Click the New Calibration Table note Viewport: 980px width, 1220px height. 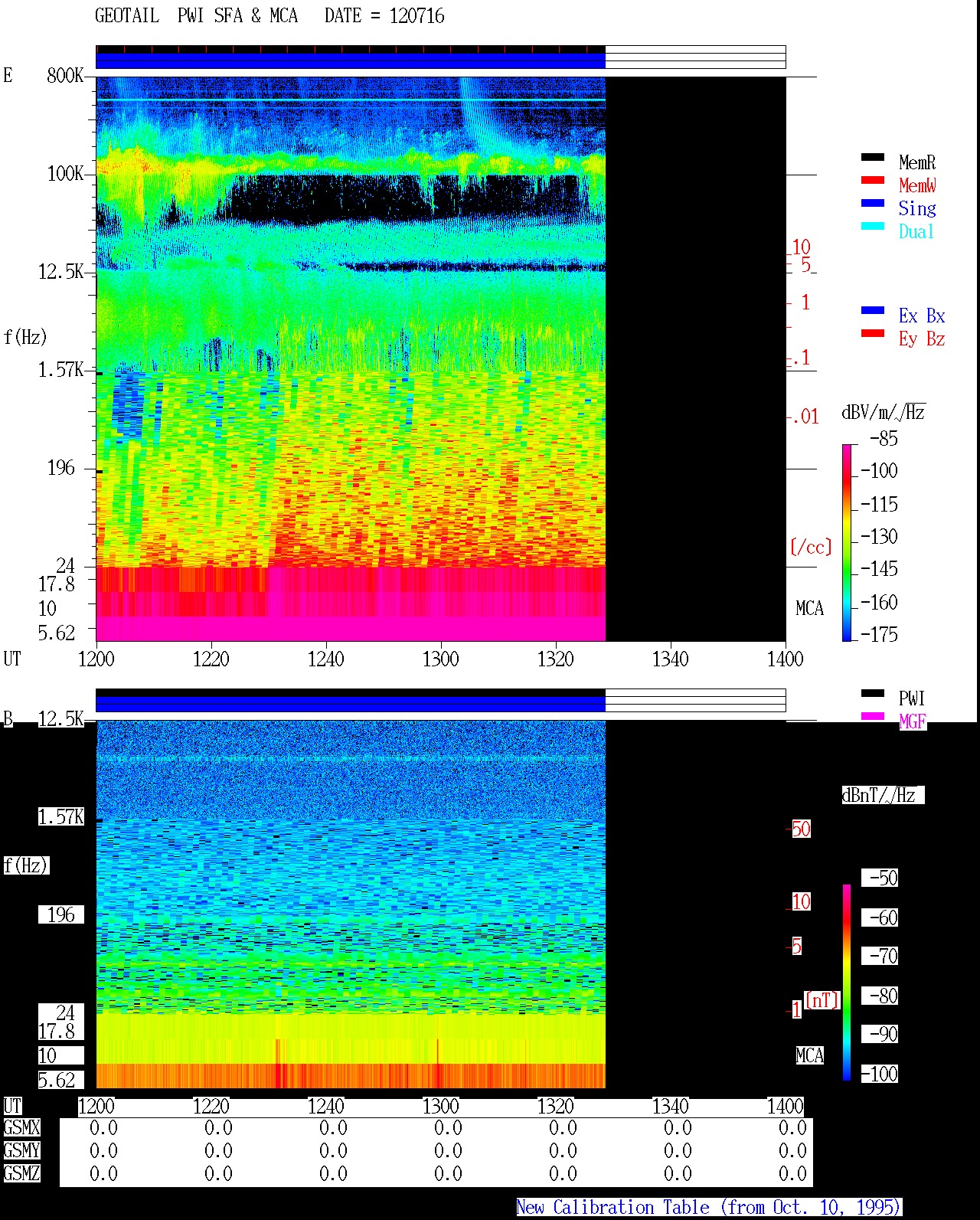(x=708, y=1208)
